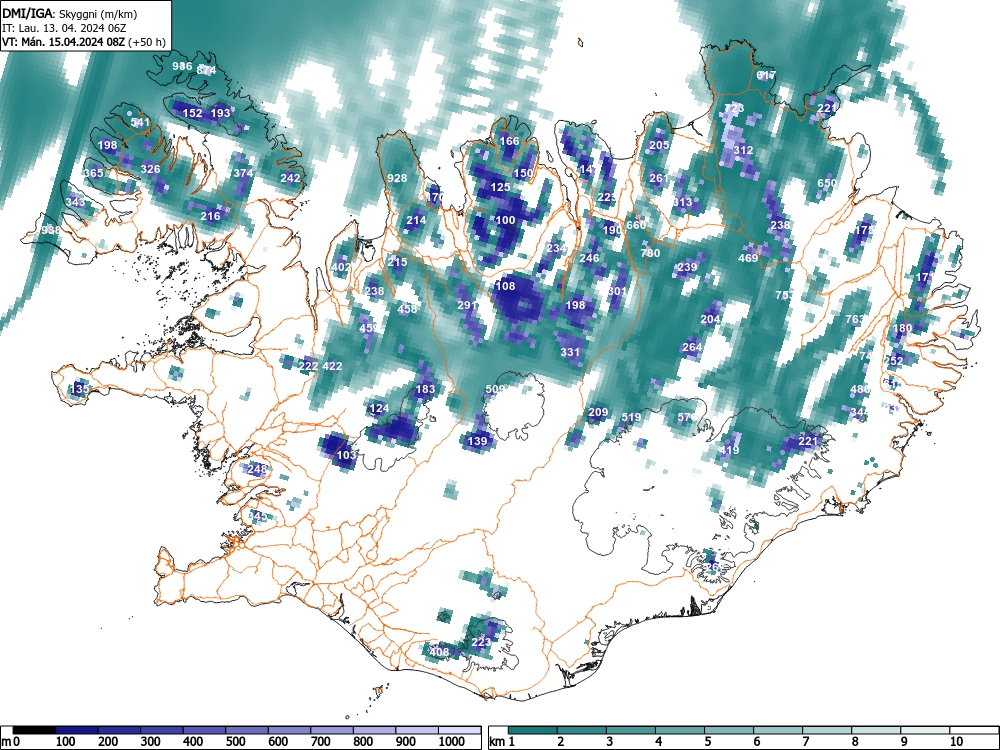Click the 'km' unit label in legend

pyautogui.click(x=497, y=742)
